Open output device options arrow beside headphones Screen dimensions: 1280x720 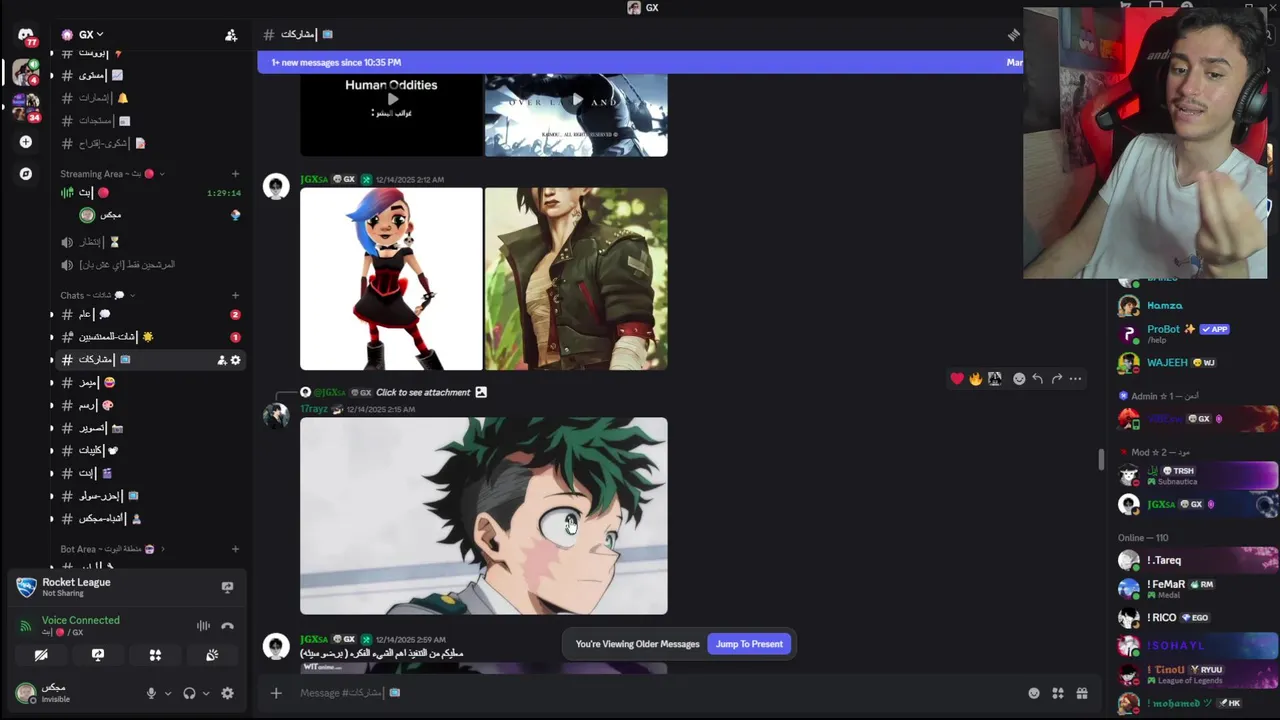(x=206, y=693)
